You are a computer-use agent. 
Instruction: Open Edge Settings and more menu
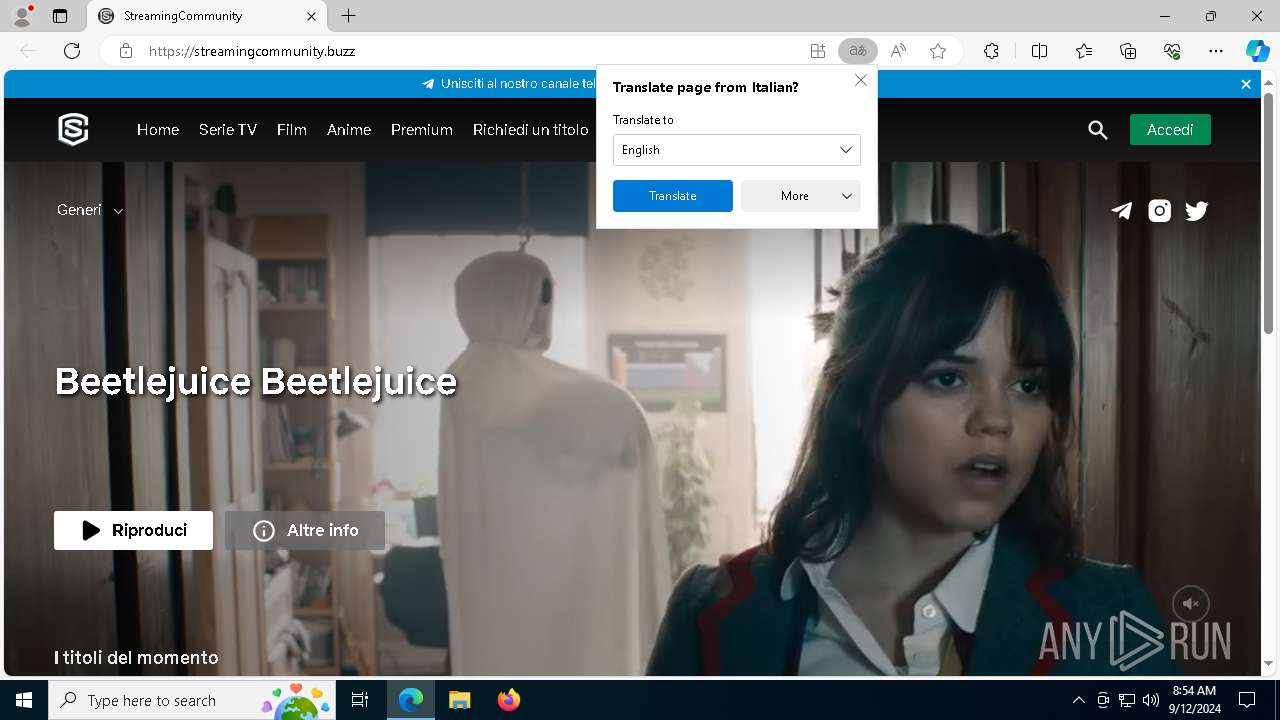coord(1216,51)
